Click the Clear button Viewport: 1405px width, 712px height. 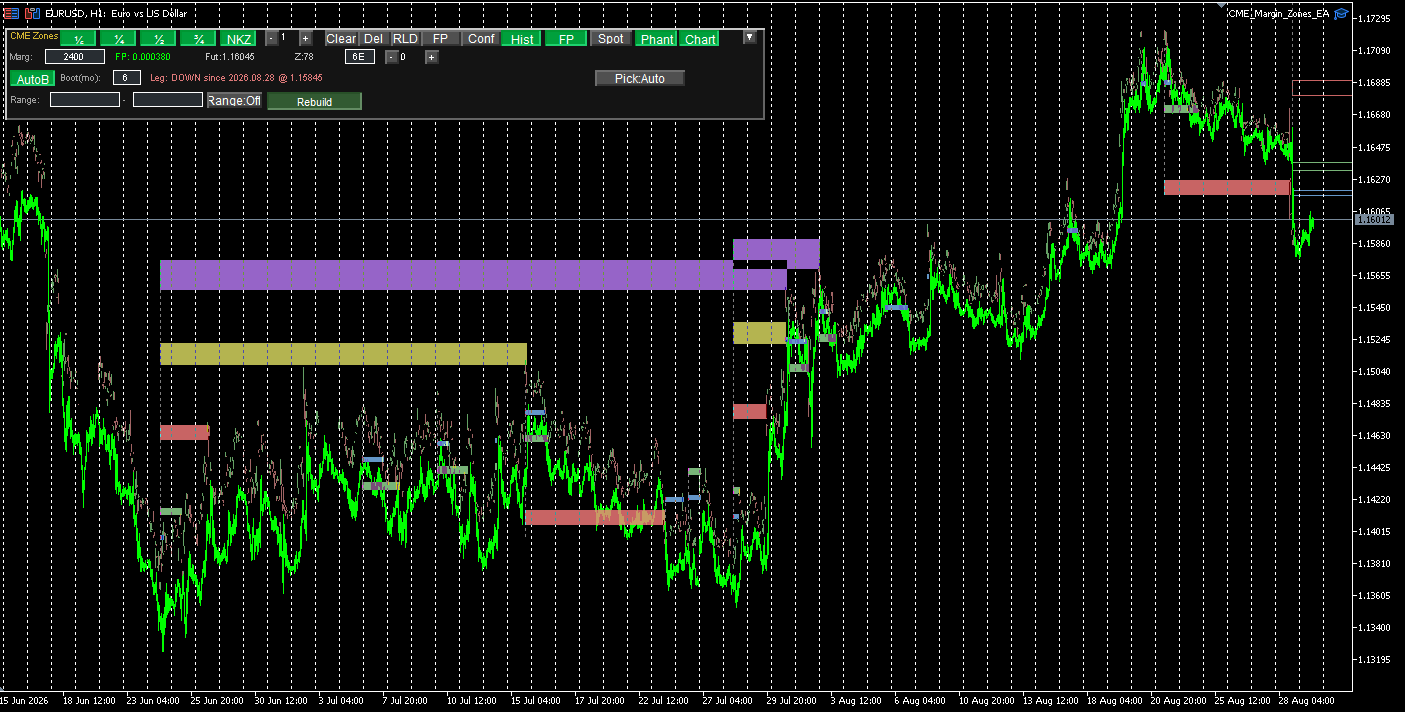[341, 39]
